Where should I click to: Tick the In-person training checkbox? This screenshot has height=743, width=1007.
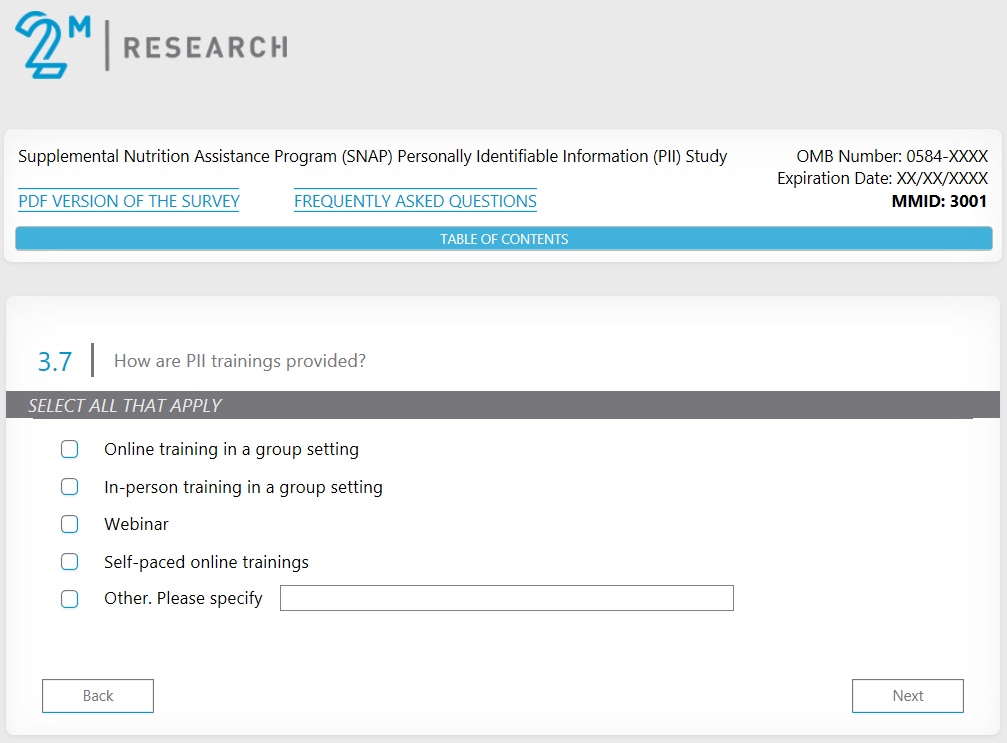[x=69, y=487]
